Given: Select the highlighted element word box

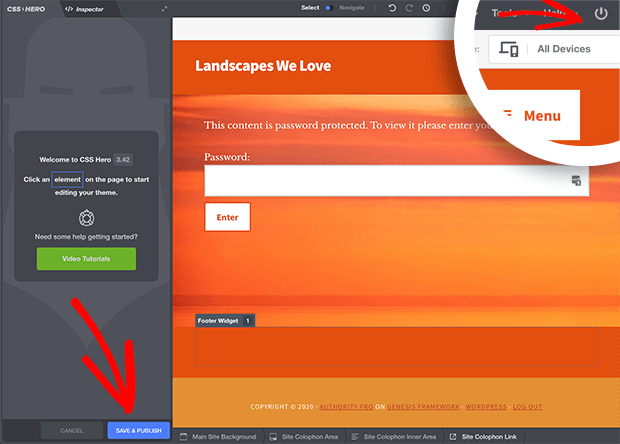Looking at the screenshot, I should [67, 179].
